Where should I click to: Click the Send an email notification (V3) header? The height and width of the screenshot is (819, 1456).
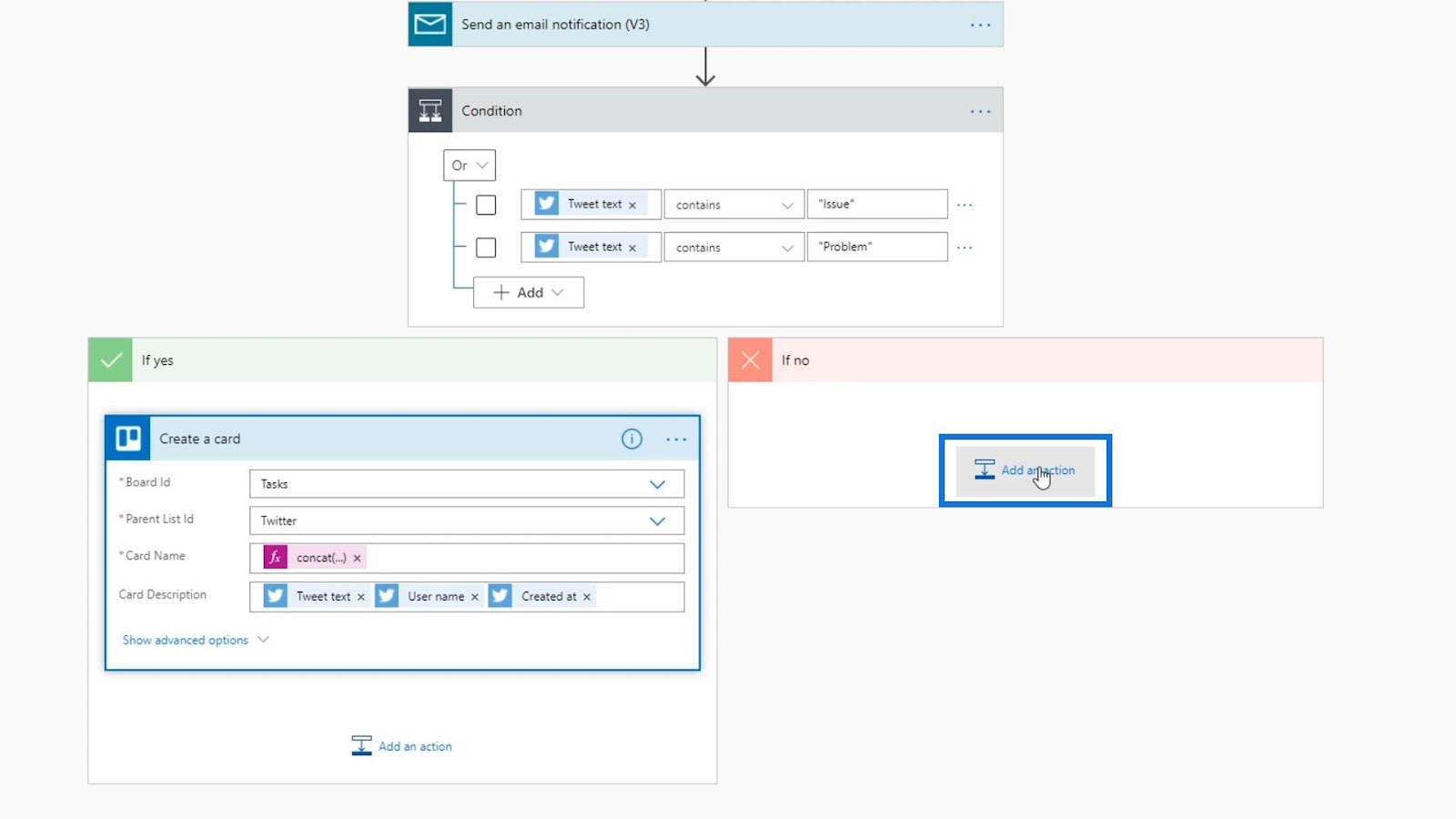(x=705, y=24)
